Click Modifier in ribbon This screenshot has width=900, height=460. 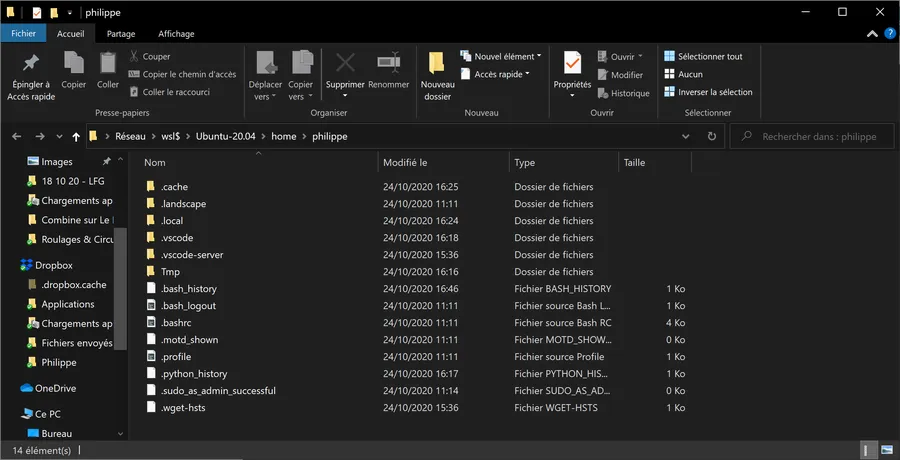tap(620, 75)
